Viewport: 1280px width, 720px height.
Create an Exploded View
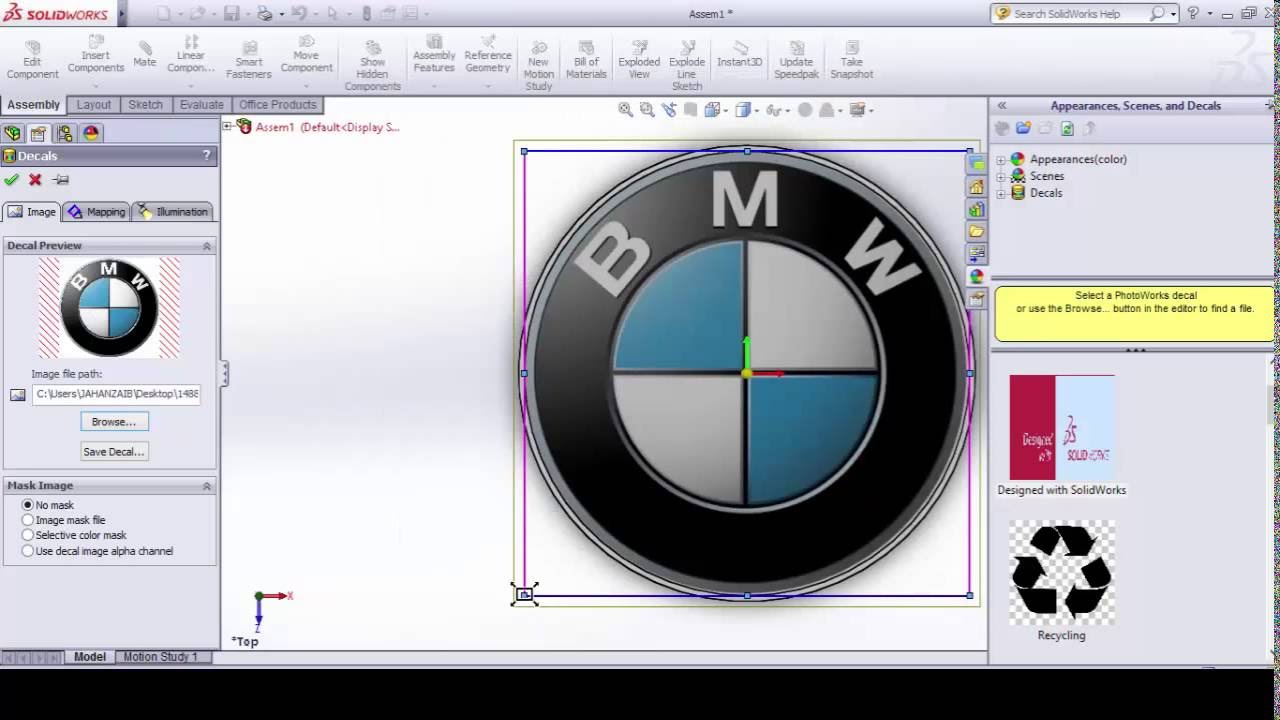(x=639, y=60)
